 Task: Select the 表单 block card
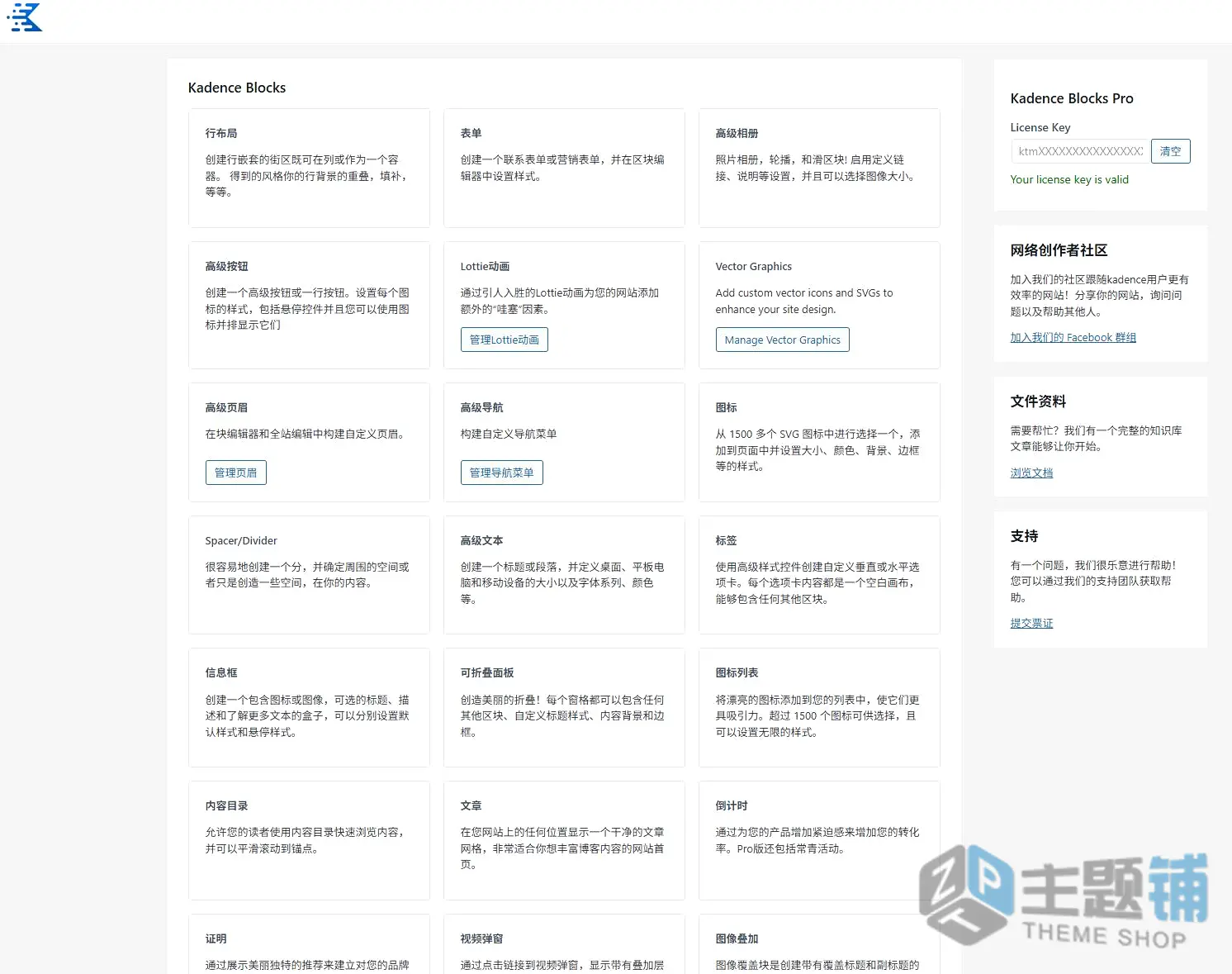(x=564, y=168)
